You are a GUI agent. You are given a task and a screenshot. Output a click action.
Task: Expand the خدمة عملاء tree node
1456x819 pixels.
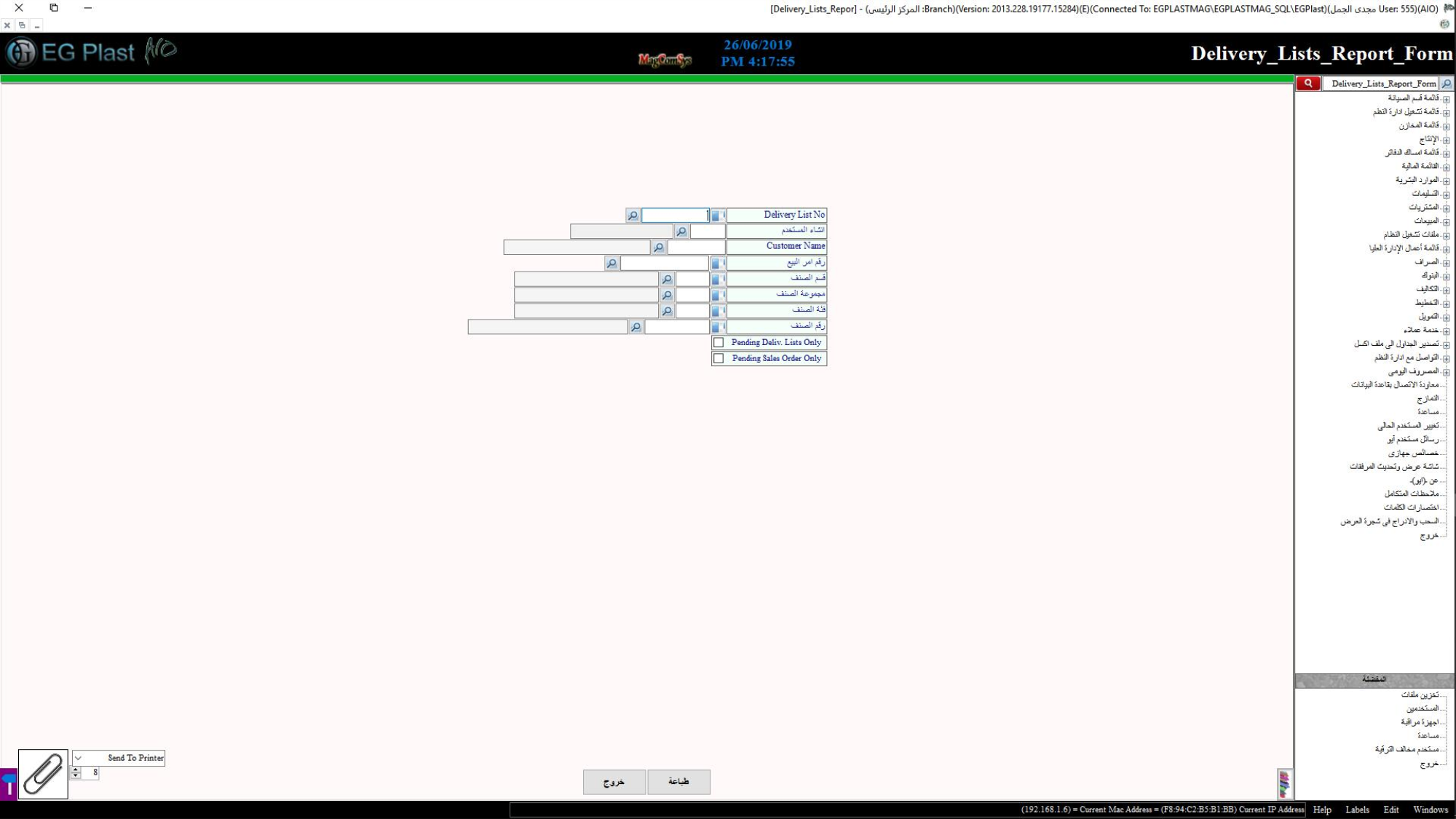pos(1447,331)
